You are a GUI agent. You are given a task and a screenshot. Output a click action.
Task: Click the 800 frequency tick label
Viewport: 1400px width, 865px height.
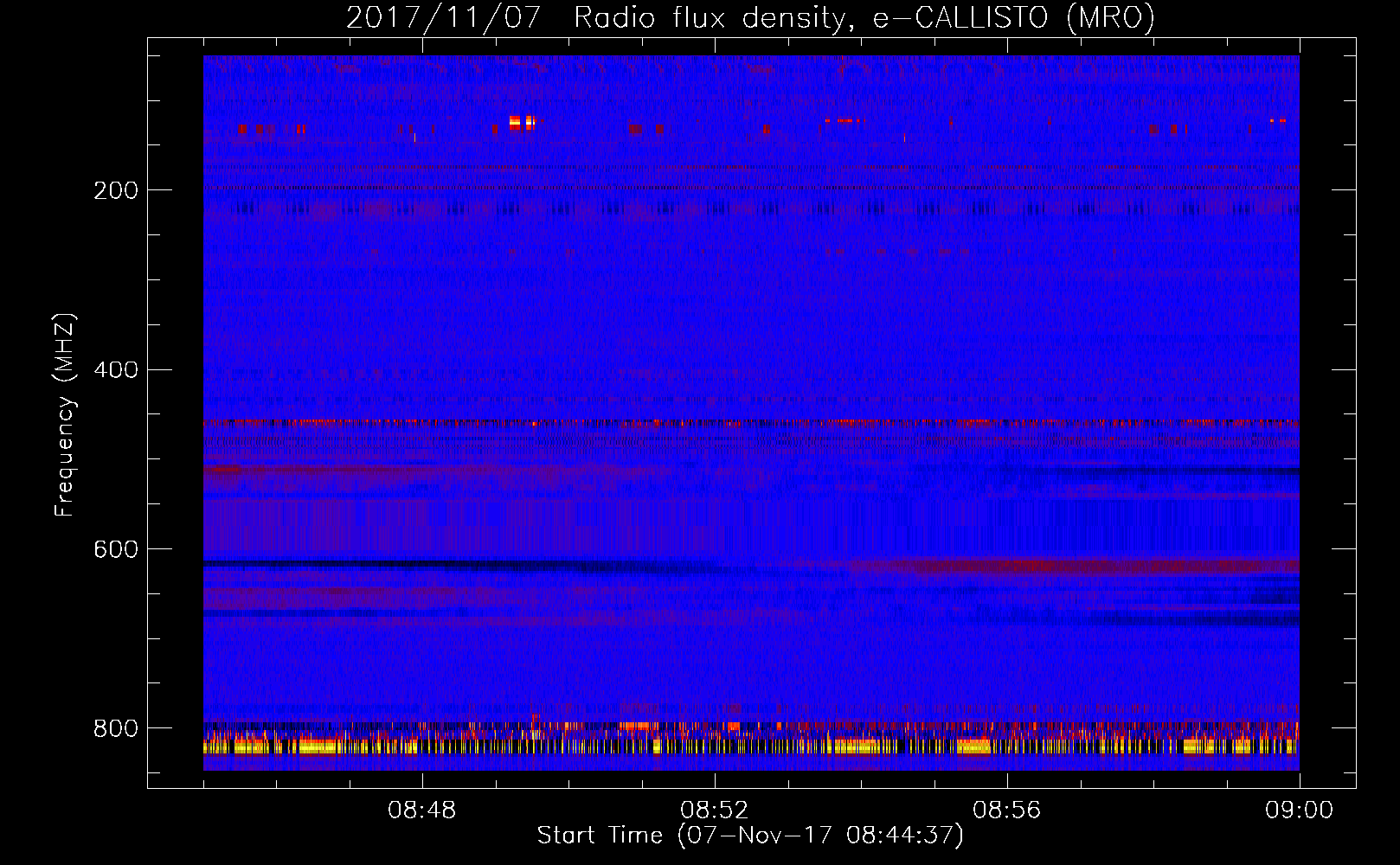pos(116,728)
